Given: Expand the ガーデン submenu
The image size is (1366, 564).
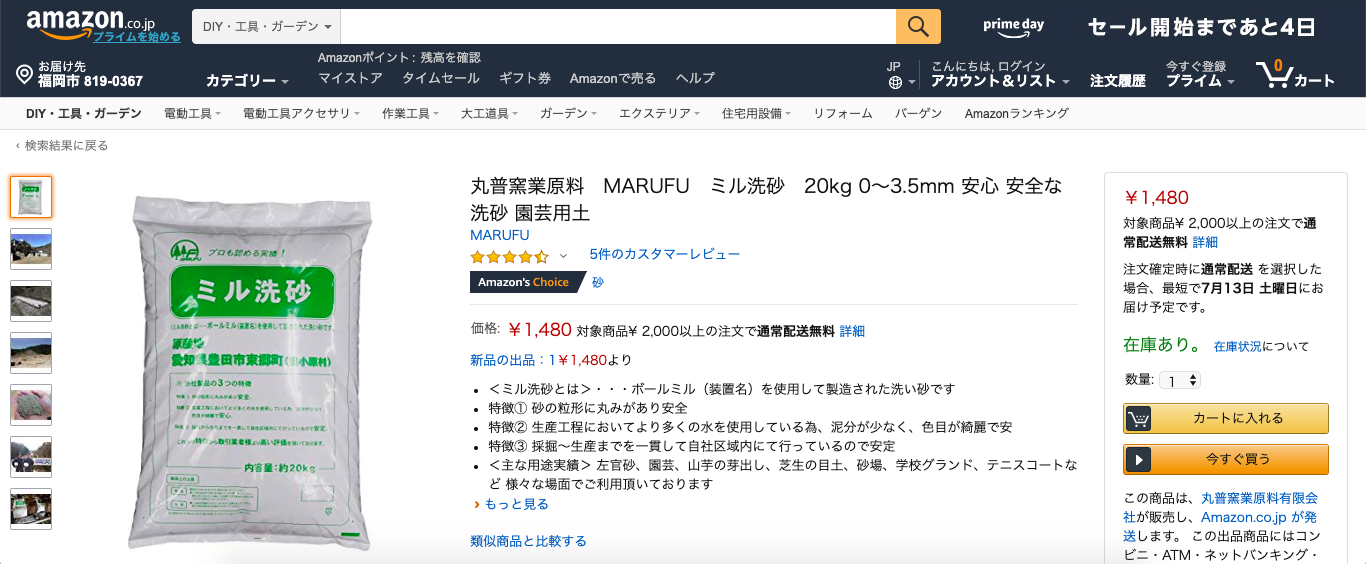Looking at the screenshot, I should pos(568,114).
